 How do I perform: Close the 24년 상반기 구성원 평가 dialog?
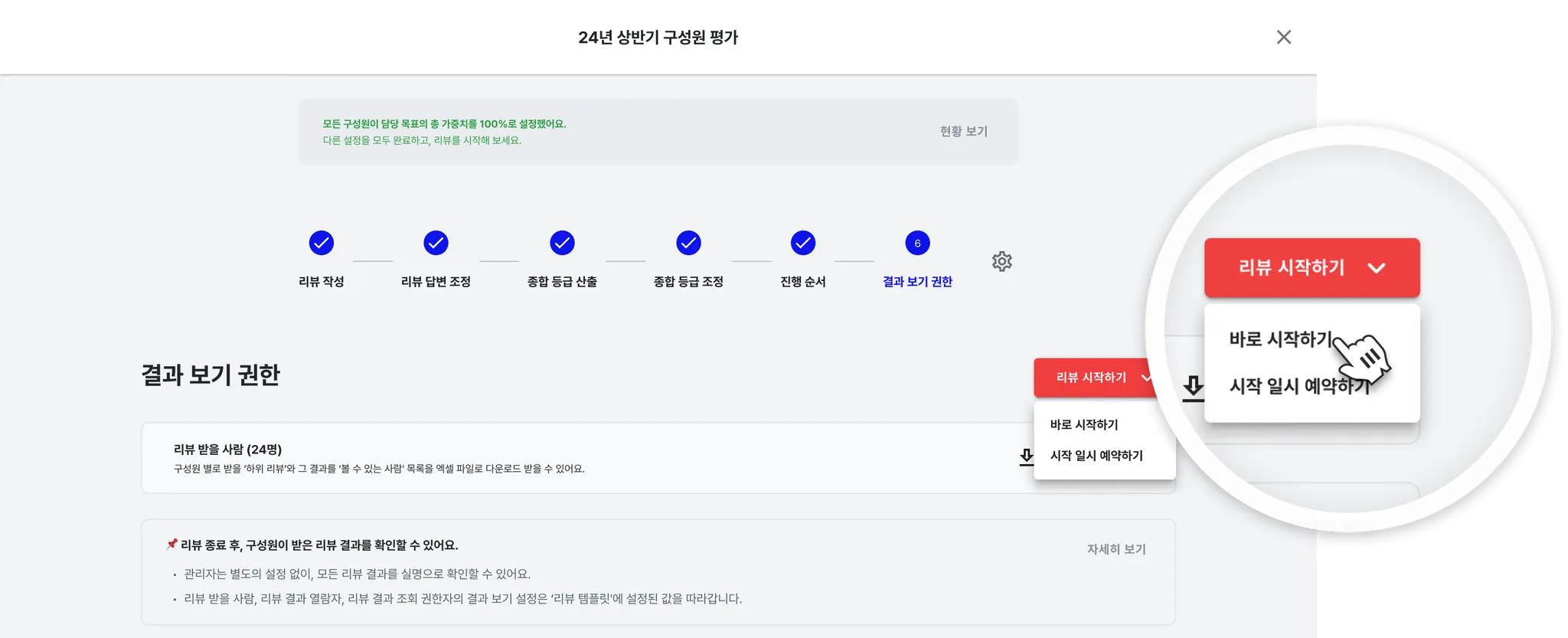click(1284, 37)
